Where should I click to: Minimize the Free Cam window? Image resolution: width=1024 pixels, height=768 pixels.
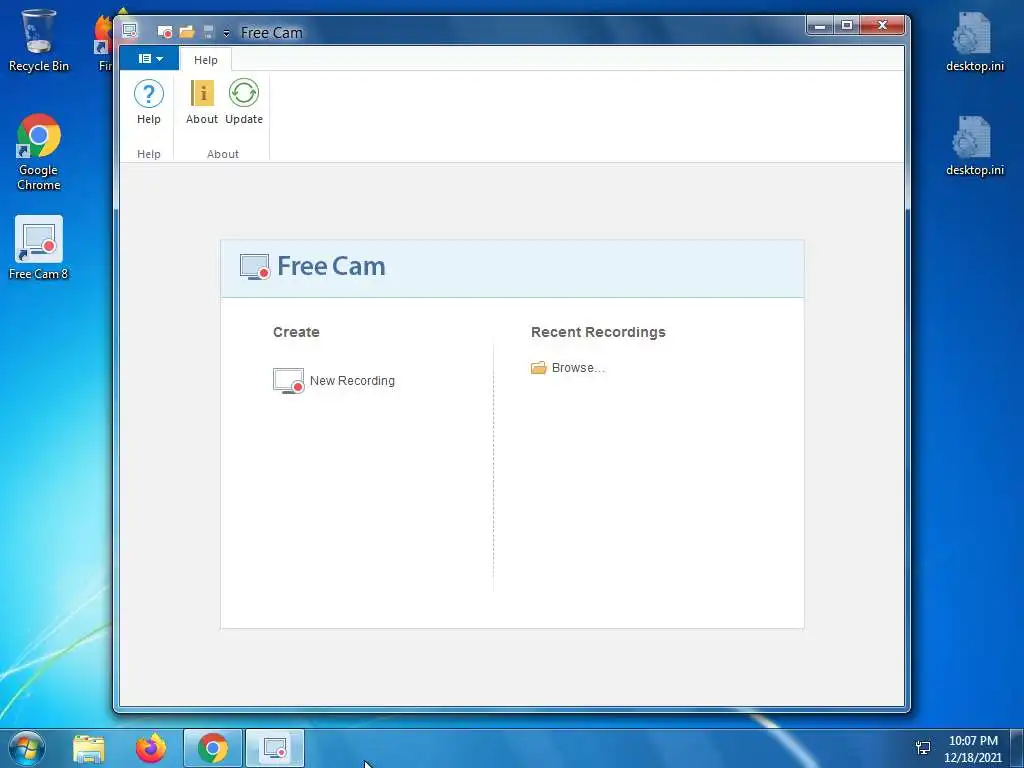(x=820, y=25)
